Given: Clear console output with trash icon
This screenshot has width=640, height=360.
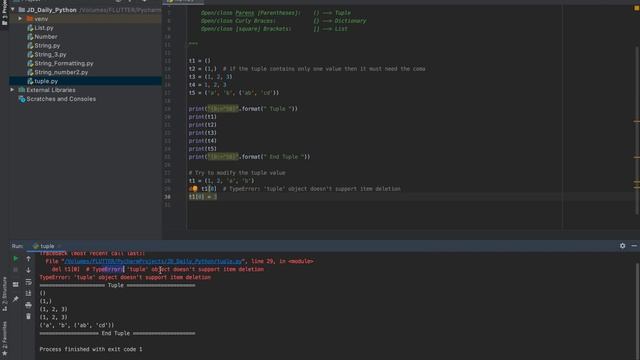Looking at the screenshot, I should tap(28, 316).
